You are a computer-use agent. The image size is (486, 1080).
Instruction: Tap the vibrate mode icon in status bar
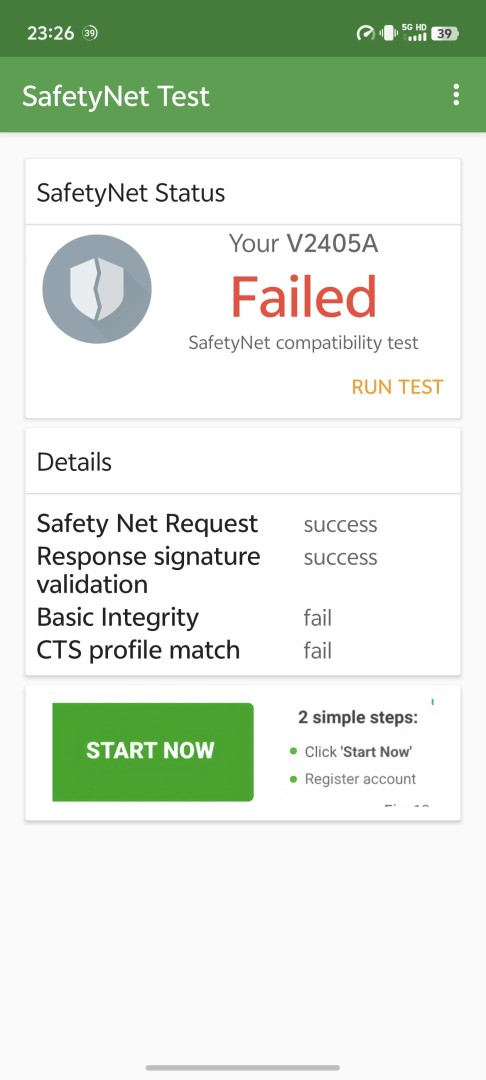pyautogui.click(x=388, y=33)
